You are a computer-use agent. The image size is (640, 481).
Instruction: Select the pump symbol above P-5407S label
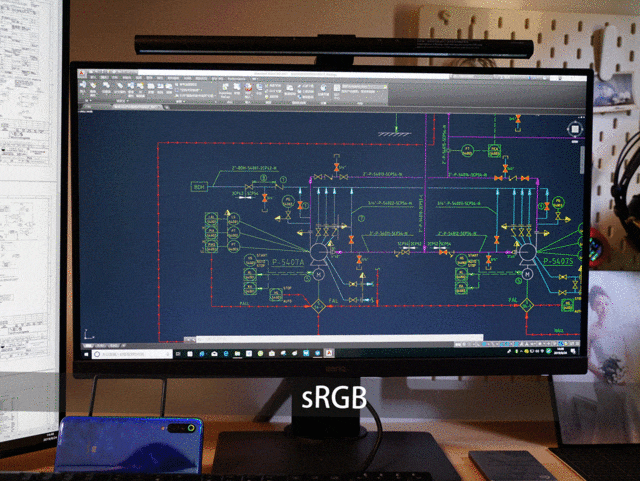pos(527,252)
